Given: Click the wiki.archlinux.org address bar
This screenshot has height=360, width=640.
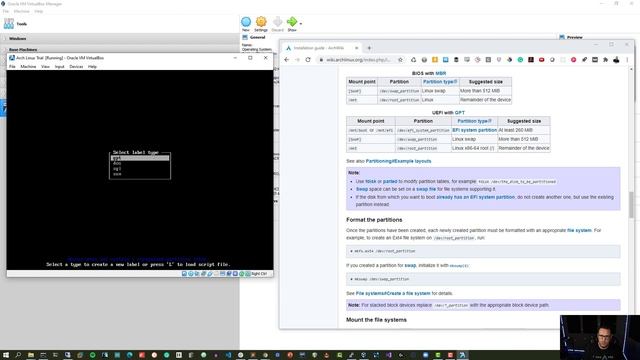Looking at the screenshot, I should 358,60.
